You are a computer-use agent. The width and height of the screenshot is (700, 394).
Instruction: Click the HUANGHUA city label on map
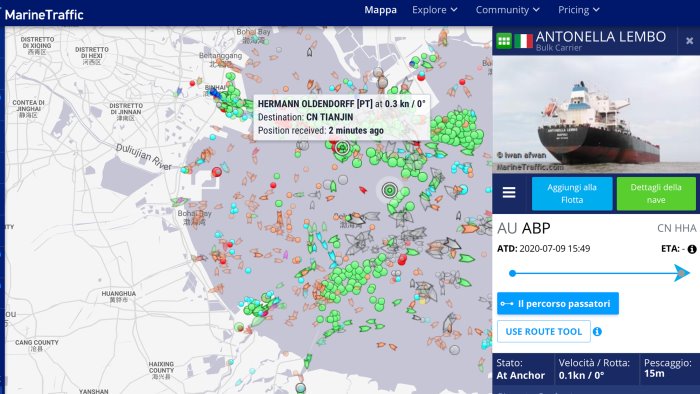coord(119,294)
